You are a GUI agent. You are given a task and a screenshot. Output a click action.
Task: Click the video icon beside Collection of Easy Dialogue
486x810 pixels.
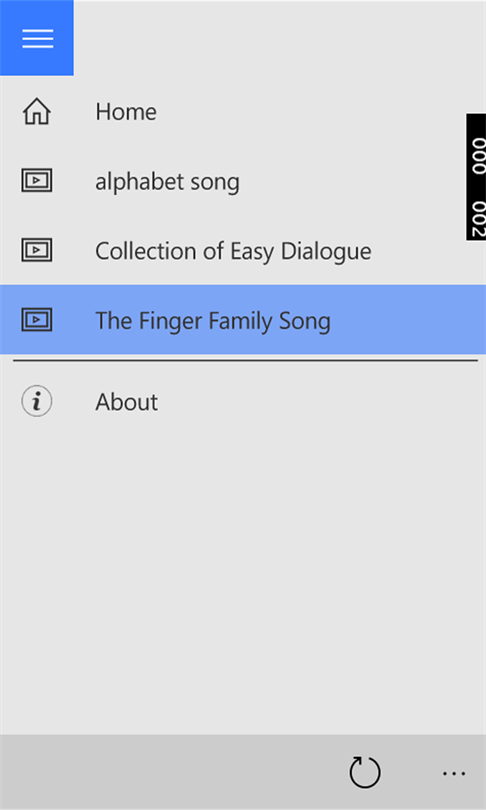coord(37,251)
